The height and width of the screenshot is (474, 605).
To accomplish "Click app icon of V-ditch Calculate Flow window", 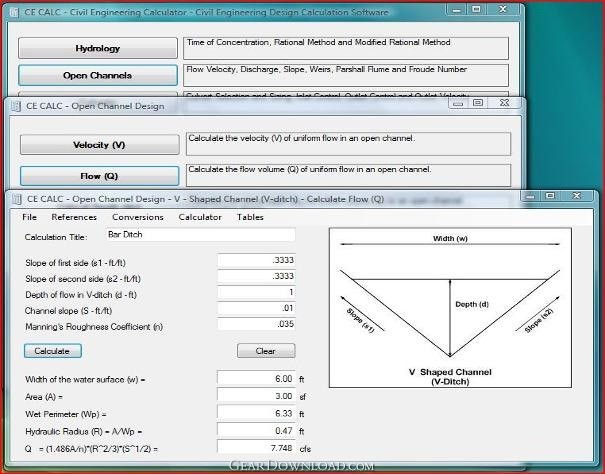I will 16,199.
